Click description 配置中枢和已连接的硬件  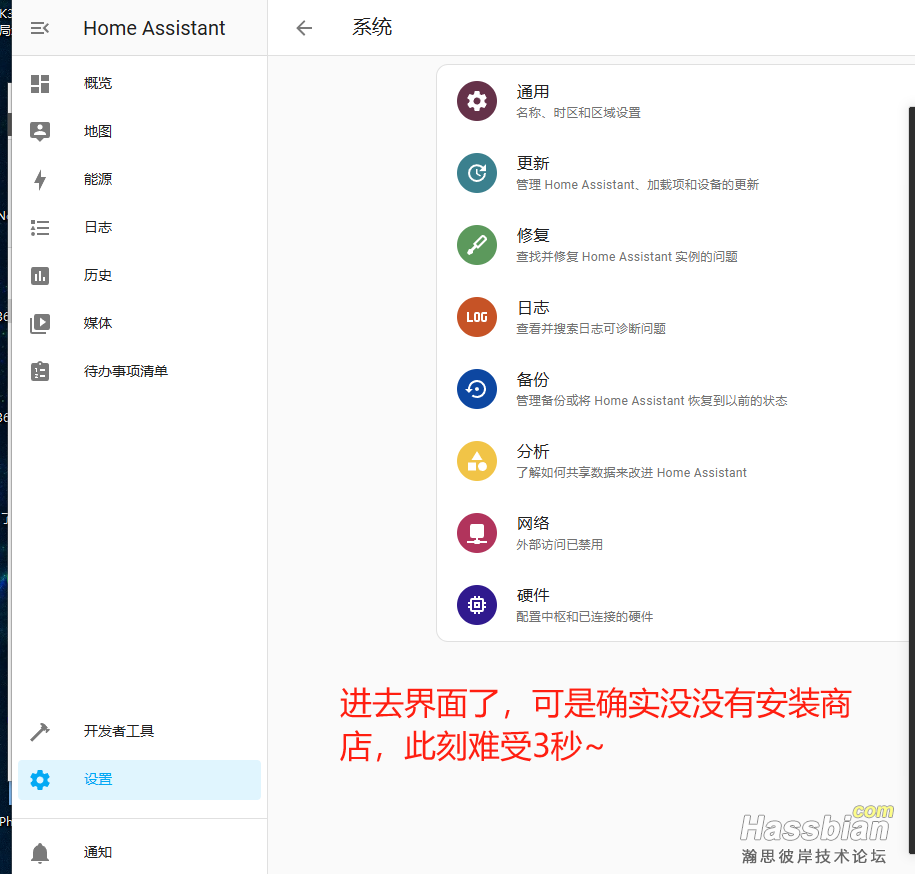click(584, 617)
